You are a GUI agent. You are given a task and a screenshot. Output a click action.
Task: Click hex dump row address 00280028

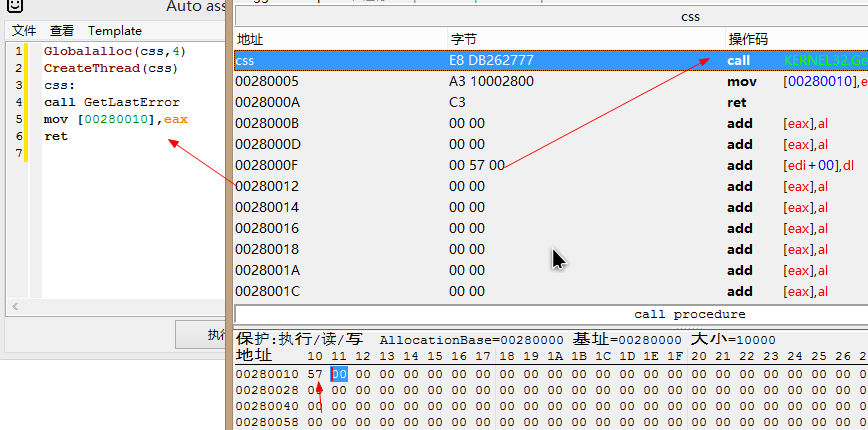click(265, 390)
